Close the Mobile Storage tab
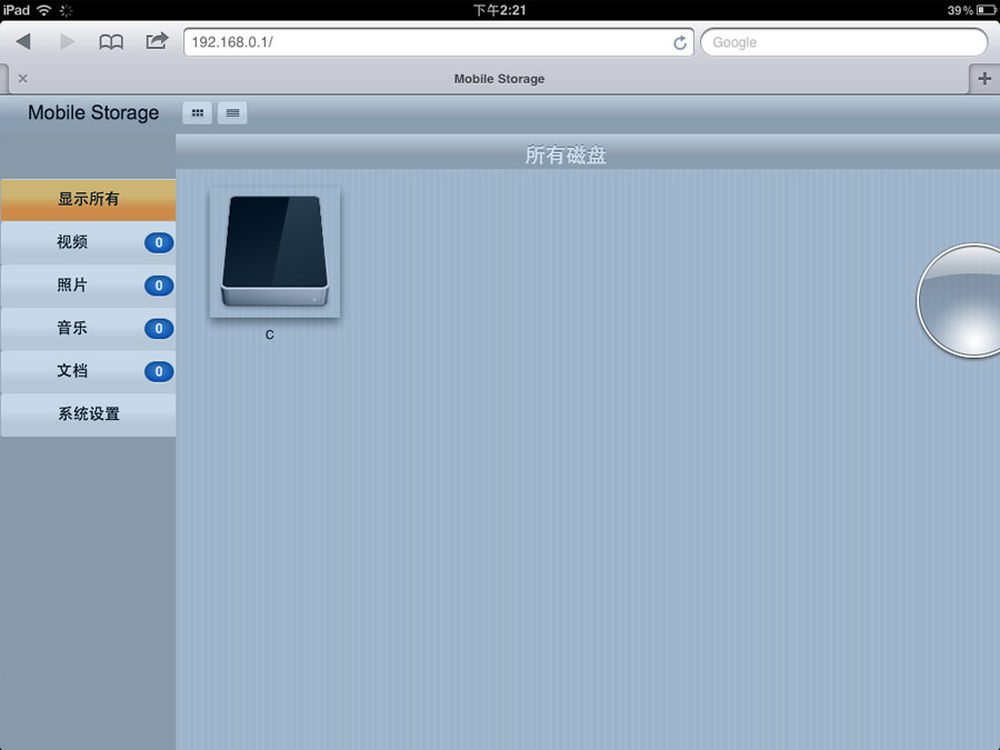Image resolution: width=1000 pixels, height=750 pixels. tap(23, 78)
